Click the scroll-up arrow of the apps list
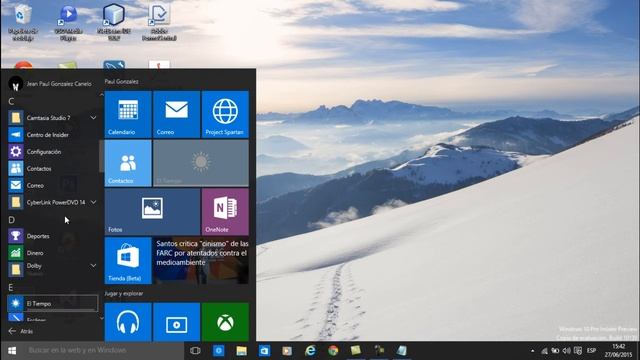640x360 pixels. [x=102, y=95]
